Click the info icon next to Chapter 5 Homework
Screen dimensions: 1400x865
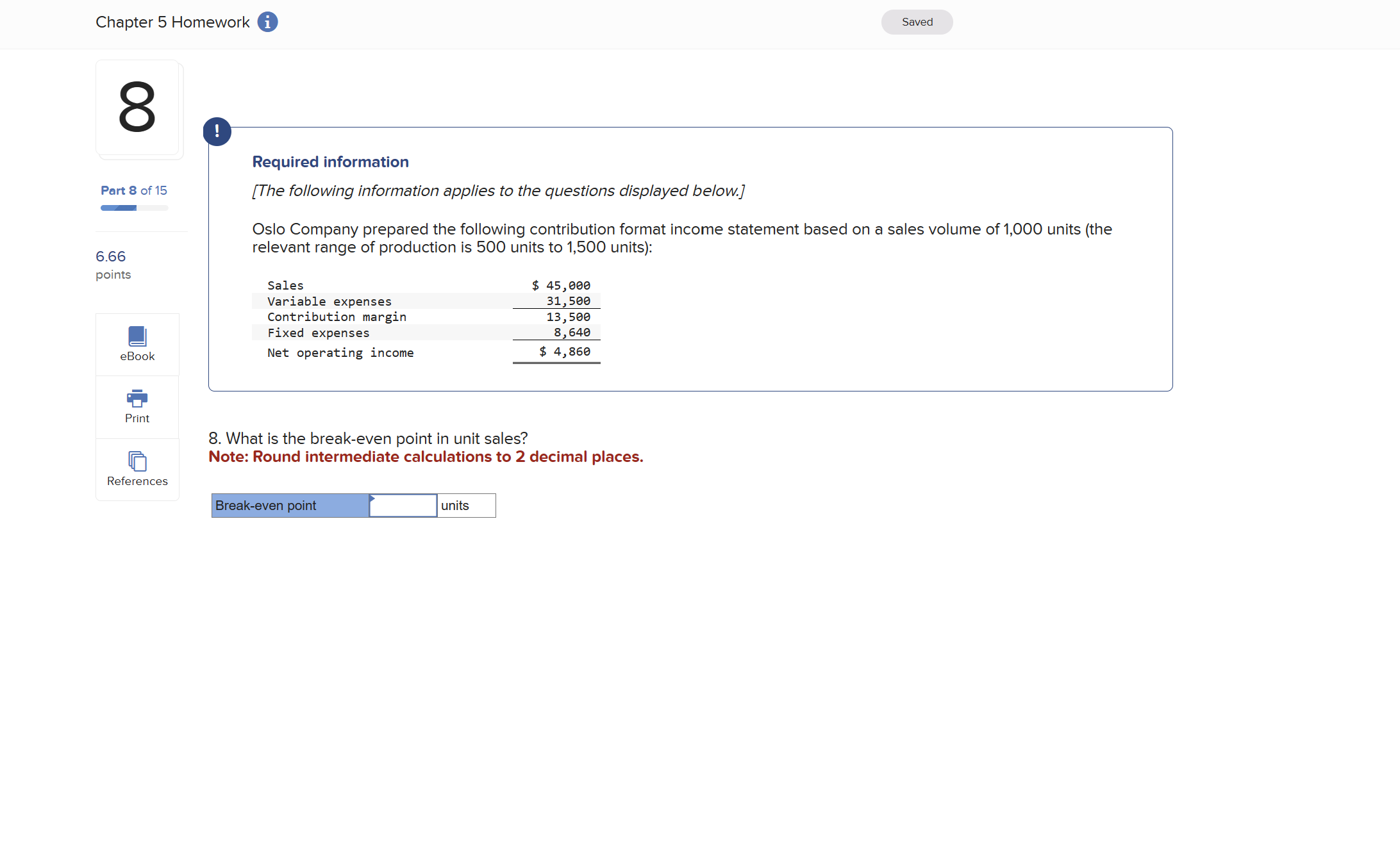tap(266, 23)
